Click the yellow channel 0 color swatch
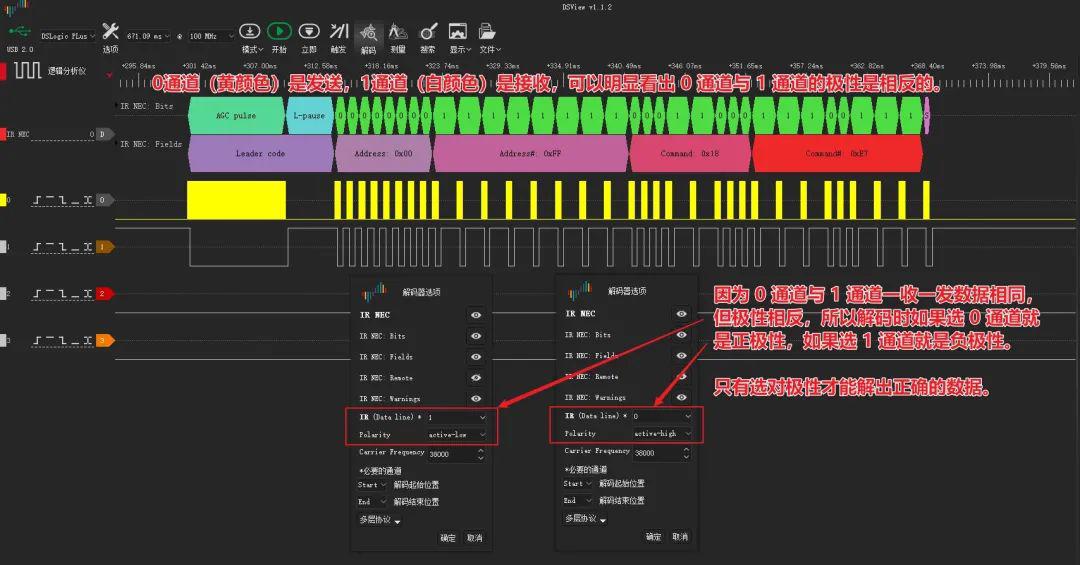Viewport: 1080px width, 565px height. tap(3, 200)
